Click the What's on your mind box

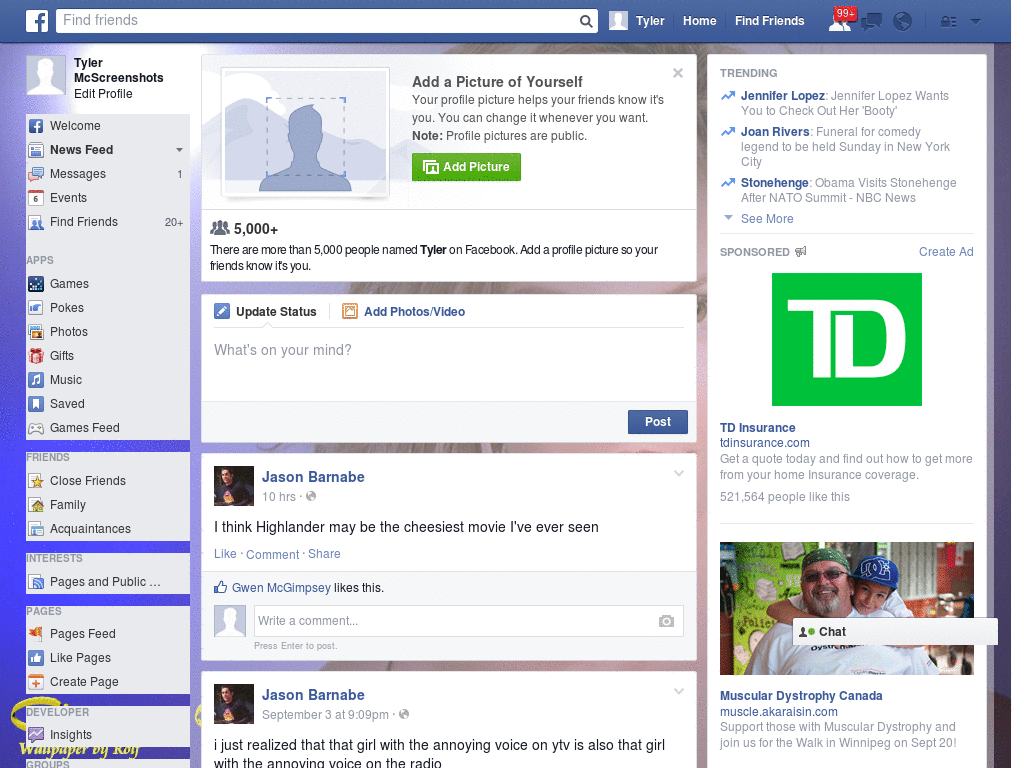point(449,364)
